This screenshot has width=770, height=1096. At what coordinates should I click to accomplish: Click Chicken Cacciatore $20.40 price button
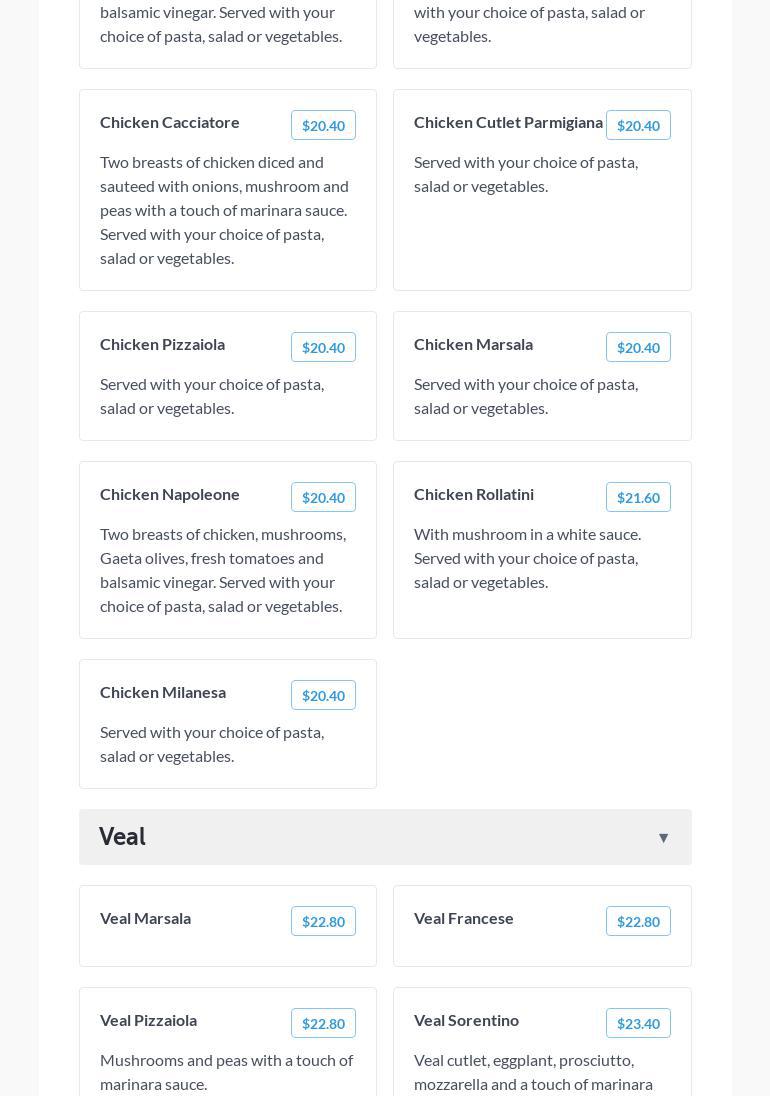point(323,125)
